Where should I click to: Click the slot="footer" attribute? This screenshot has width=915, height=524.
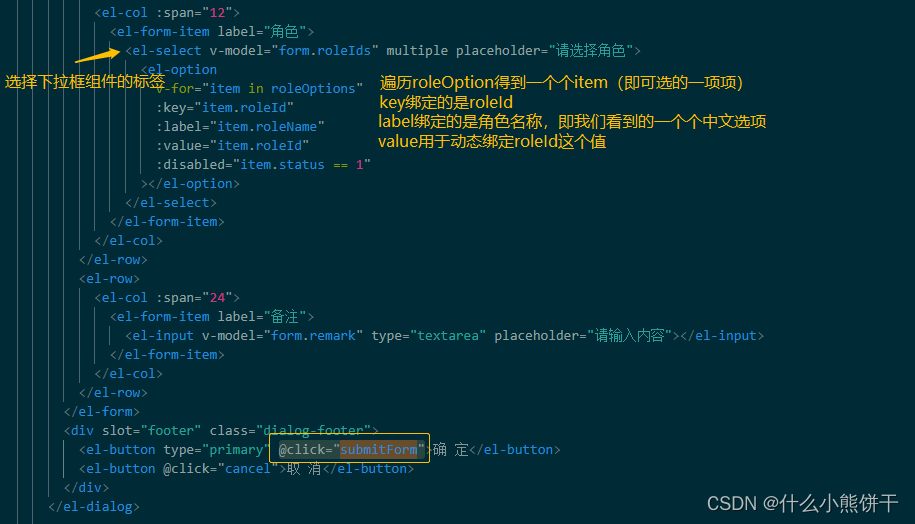click(152, 431)
